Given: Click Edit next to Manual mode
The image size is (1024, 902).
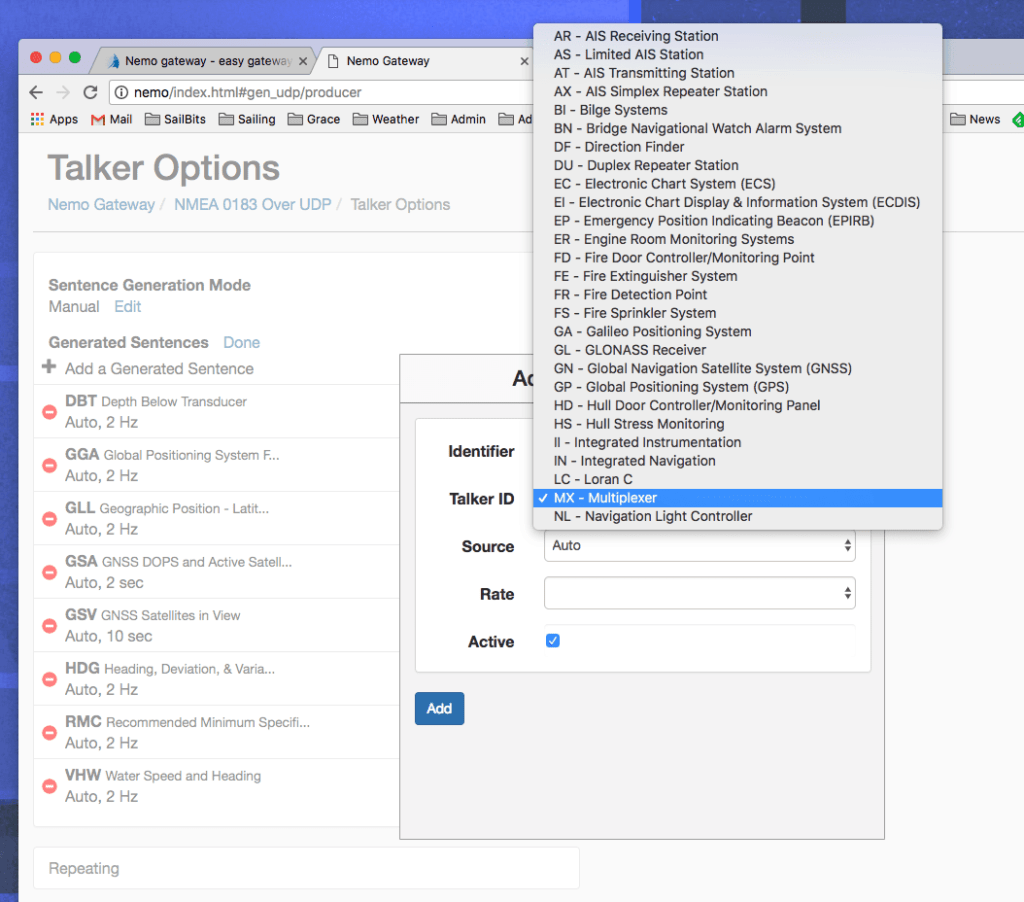Looking at the screenshot, I should point(127,306).
